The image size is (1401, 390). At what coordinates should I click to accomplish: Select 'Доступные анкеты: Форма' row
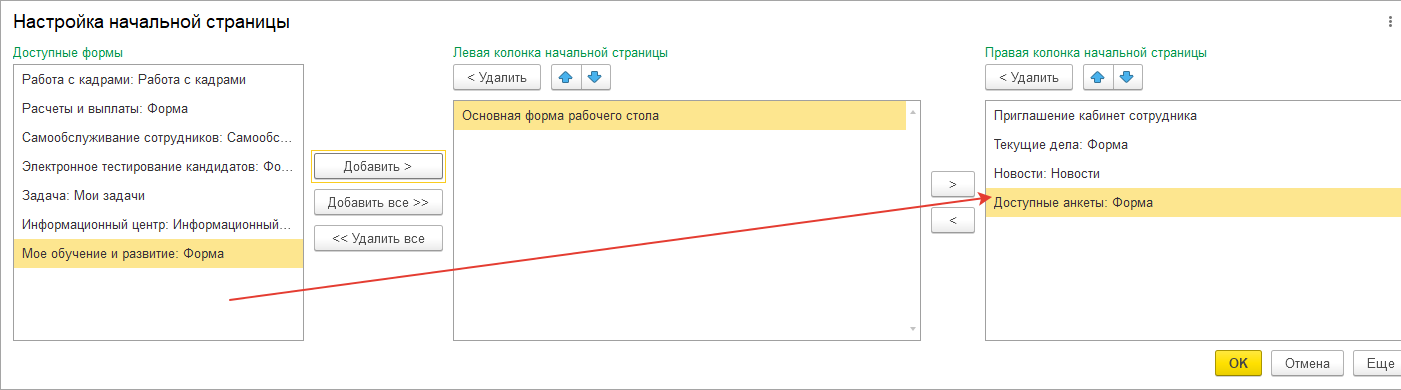point(1193,202)
